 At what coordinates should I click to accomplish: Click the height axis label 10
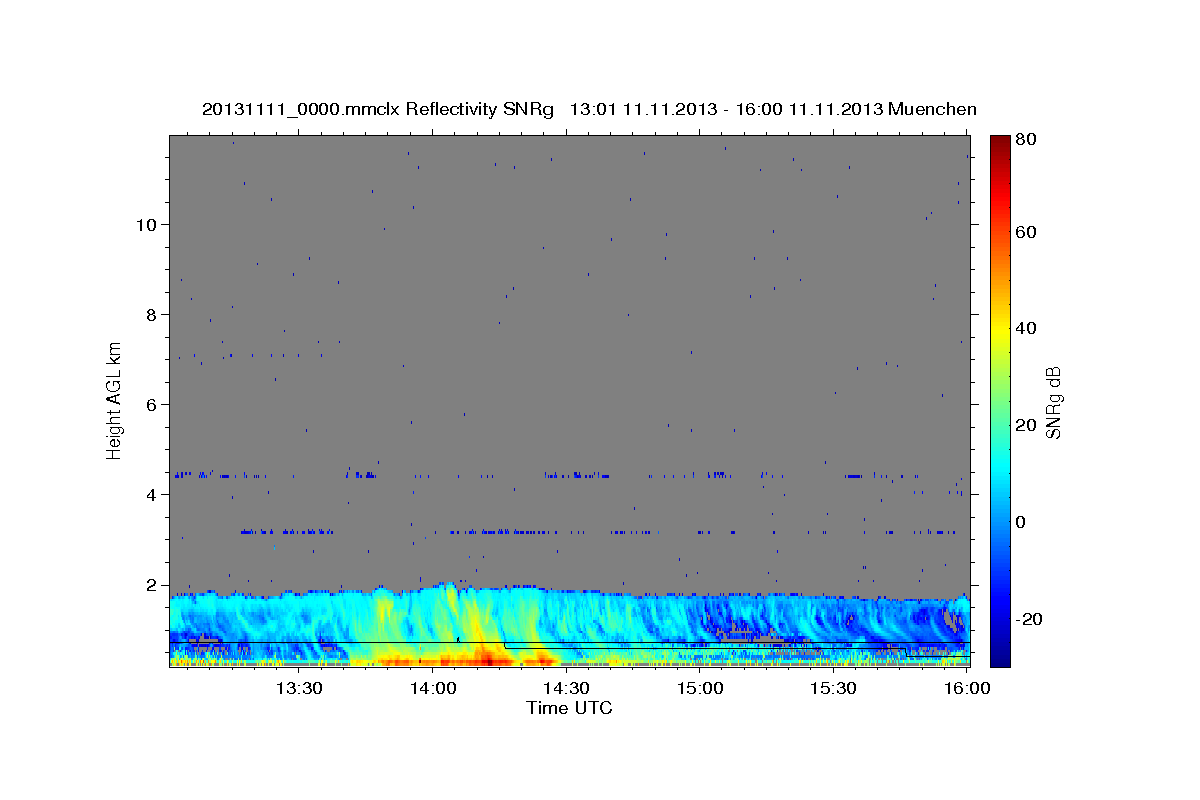tap(146, 224)
